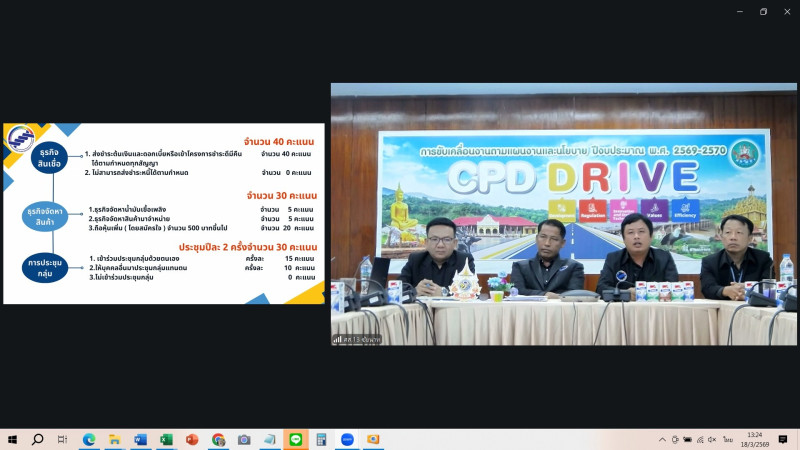Screen dimensions: 800x450
Task: Click the Windows Start button
Action: point(12,439)
